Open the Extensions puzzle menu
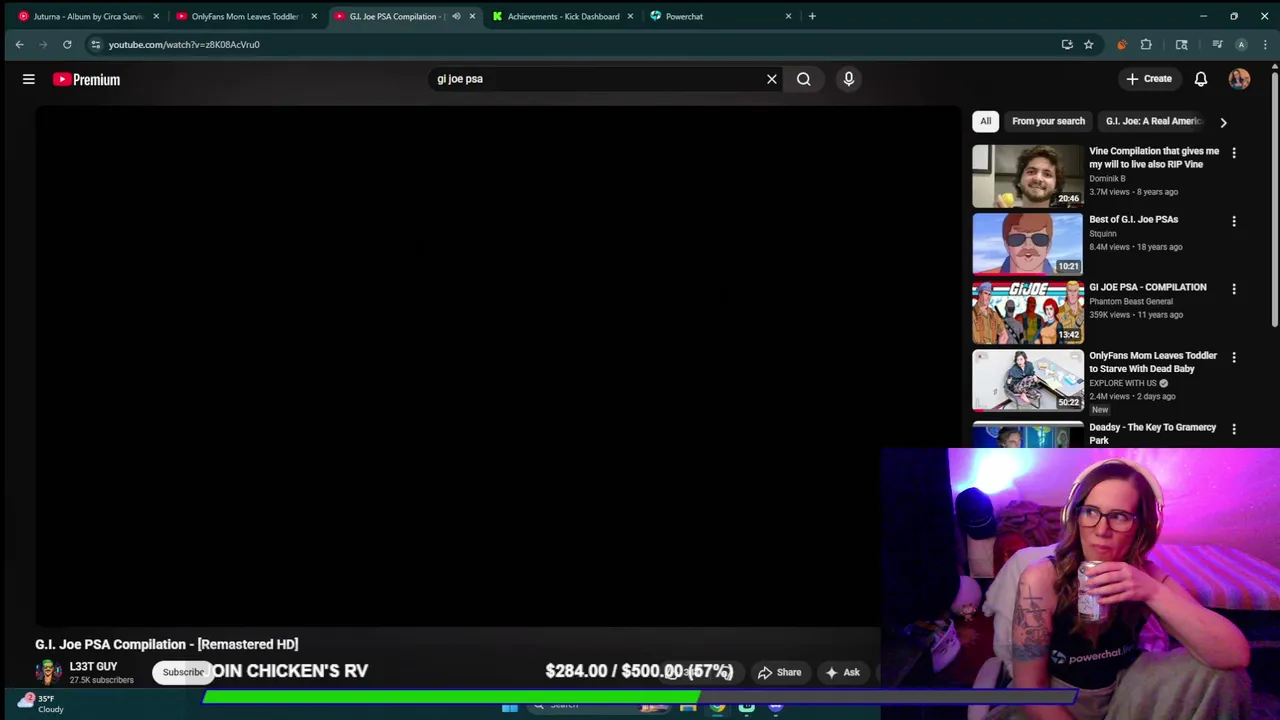The height and width of the screenshot is (720, 1280). 1146,44
